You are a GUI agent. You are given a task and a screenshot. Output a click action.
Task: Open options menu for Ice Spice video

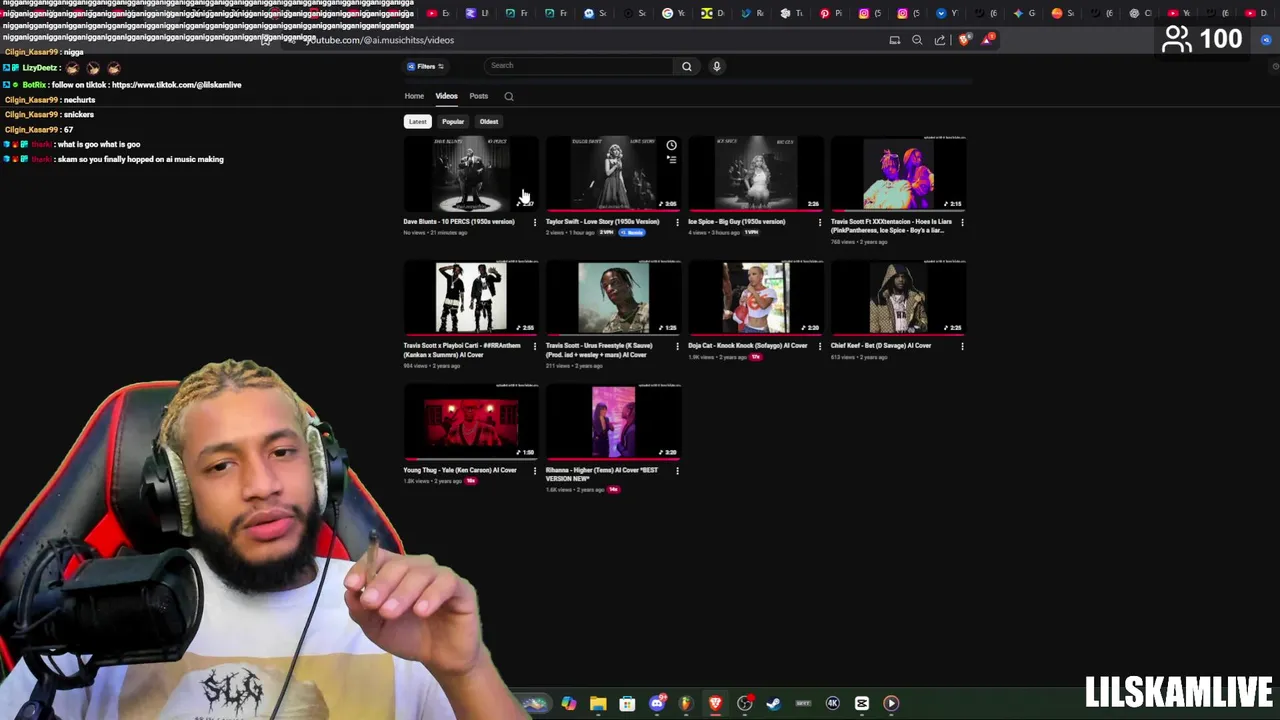pos(820,222)
